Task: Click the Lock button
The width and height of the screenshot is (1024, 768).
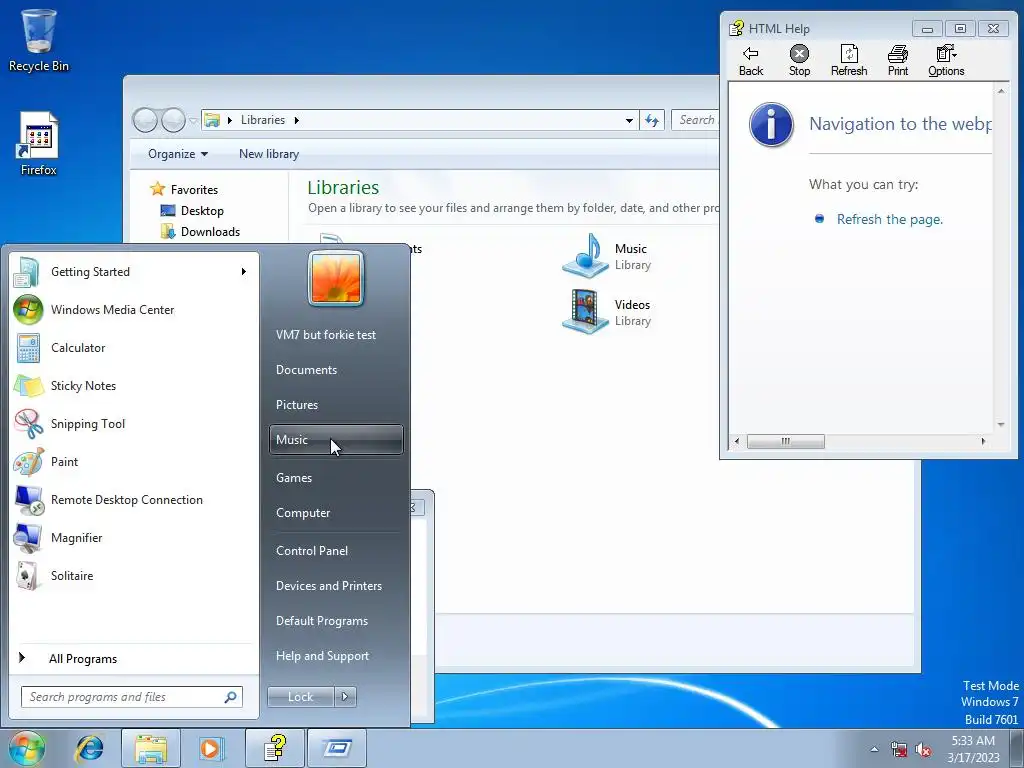Action: pos(300,697)
